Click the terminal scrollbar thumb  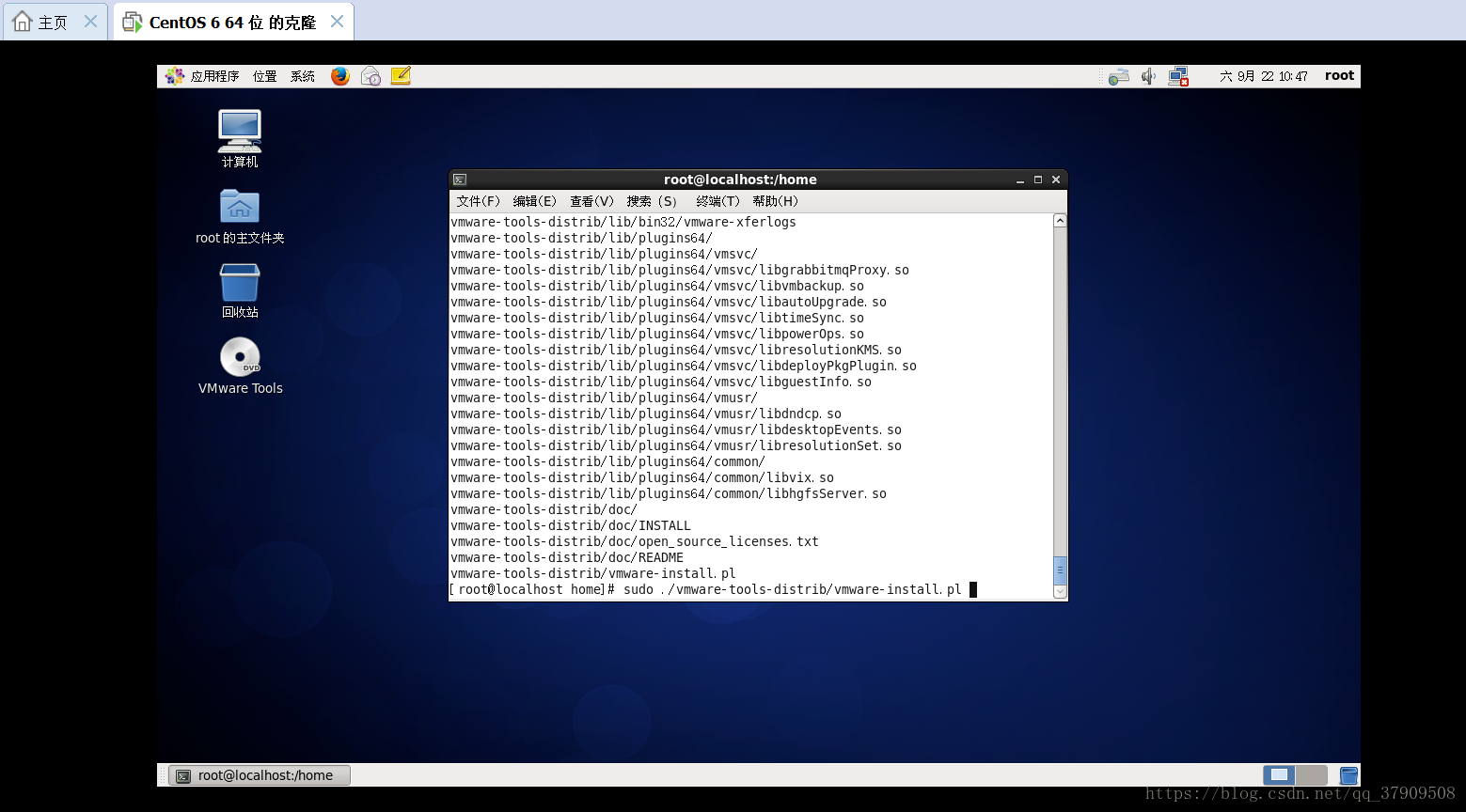(x=1060, y=570)
